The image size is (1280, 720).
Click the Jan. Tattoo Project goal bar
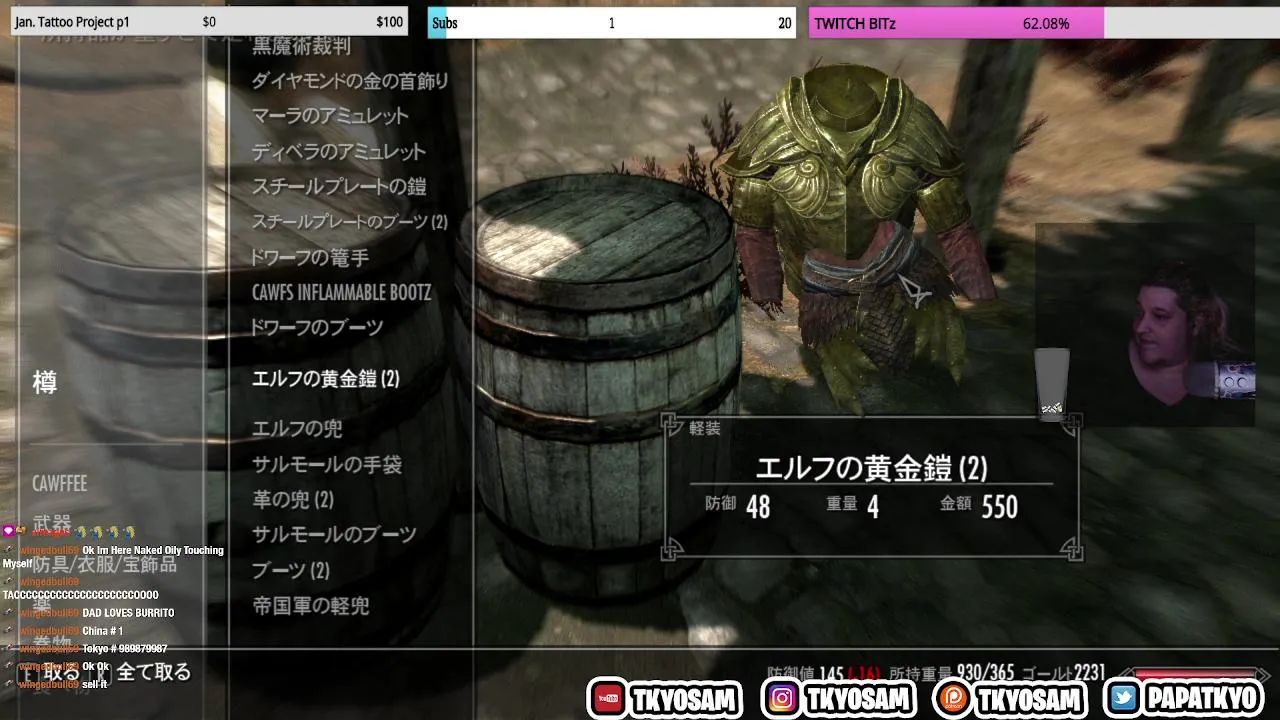209,22
